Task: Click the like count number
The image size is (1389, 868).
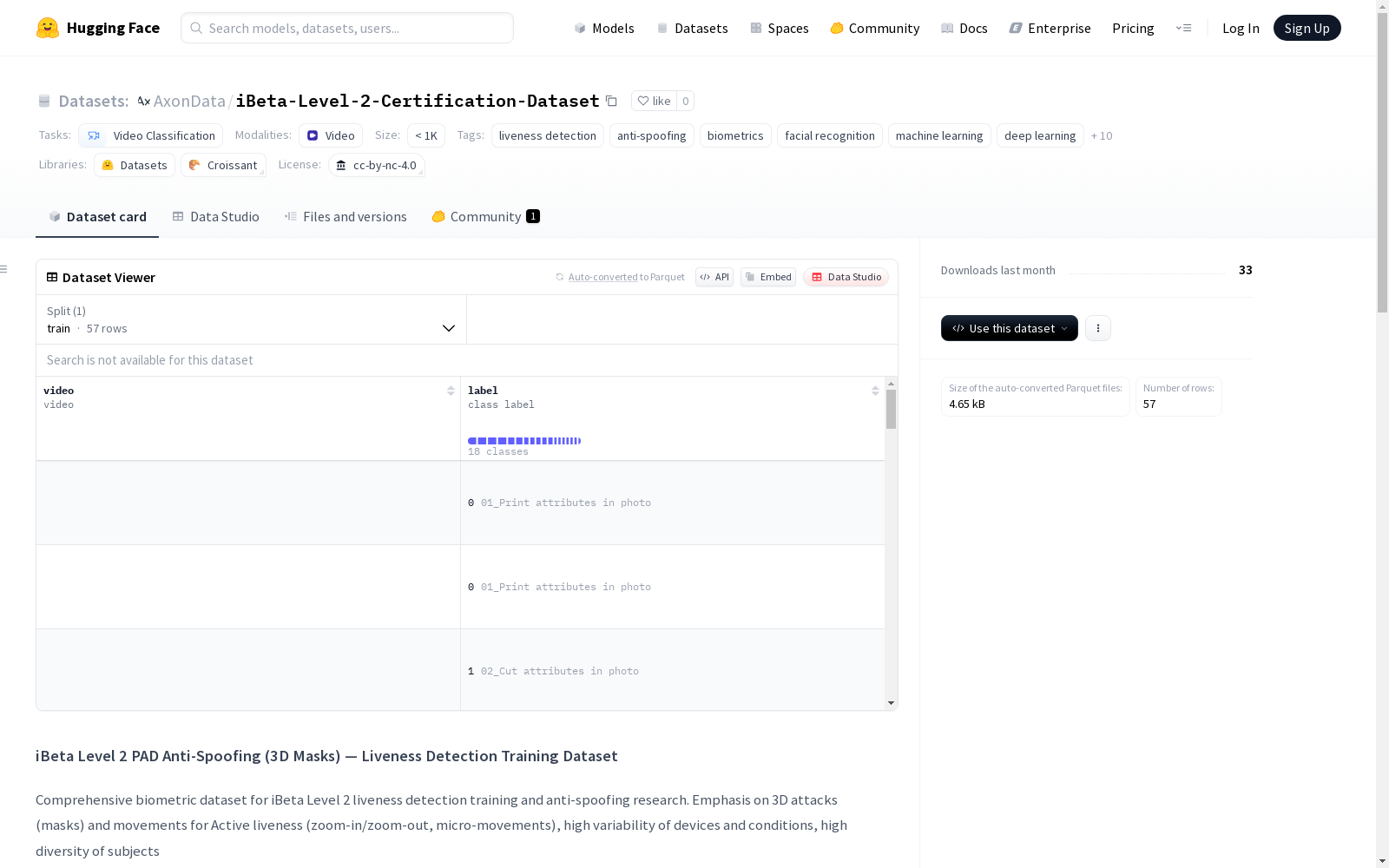Action: pyautogui.click(x=685, y=101)
